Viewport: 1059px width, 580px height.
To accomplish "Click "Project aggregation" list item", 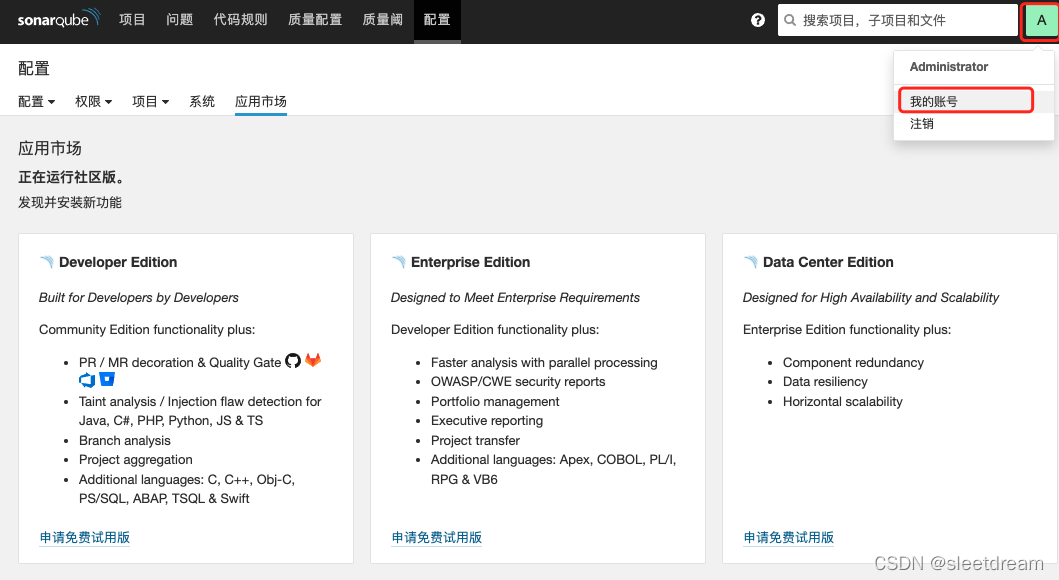I will click(136, 460).
